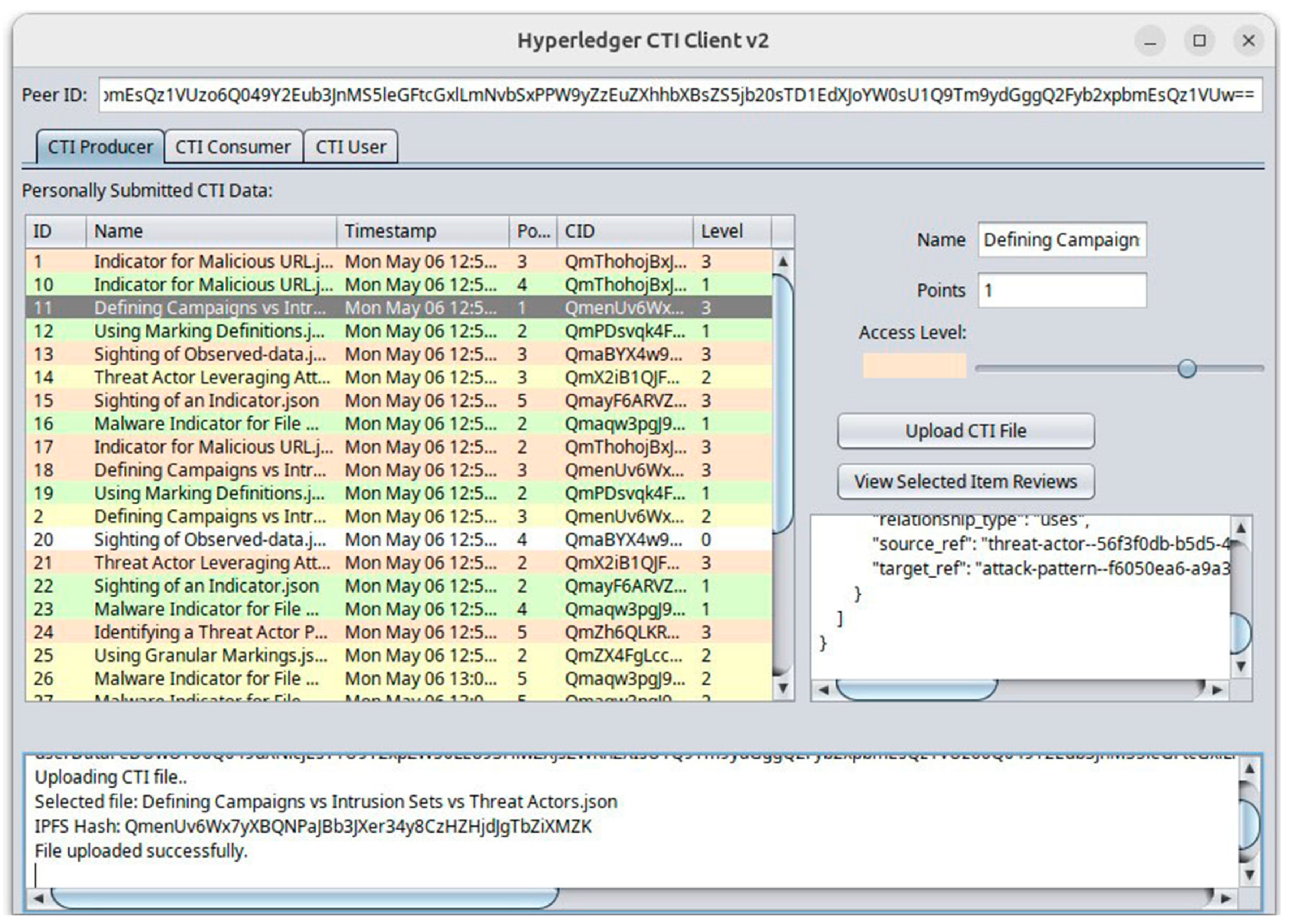This screenshot has height=924, width=1289.
Task: Click JSON preview scroll-right arrow
Action: tap(1217, 690)
